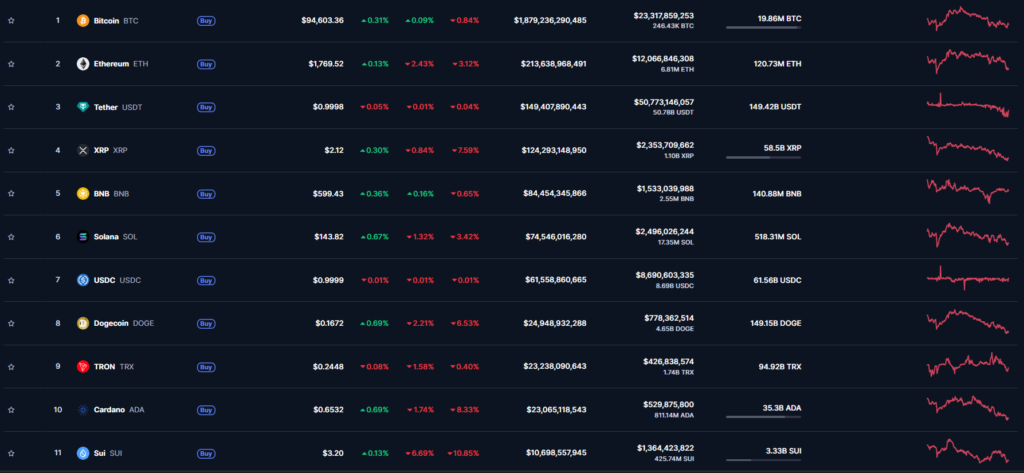1024x473 pixels.
Task: Open USDC 7-day sparkline chart
Action: [968, 278]
